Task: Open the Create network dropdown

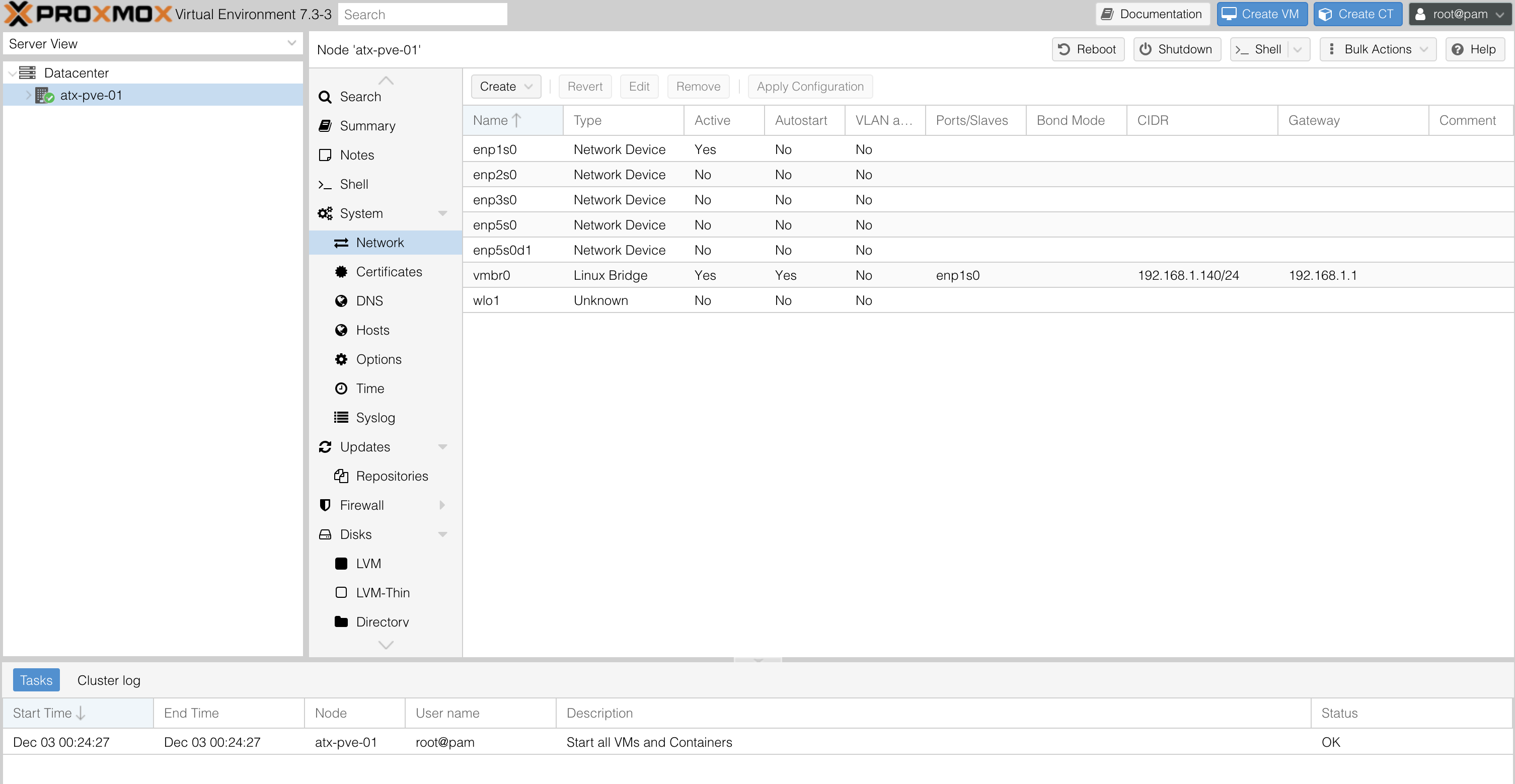Action: (505, 87)
